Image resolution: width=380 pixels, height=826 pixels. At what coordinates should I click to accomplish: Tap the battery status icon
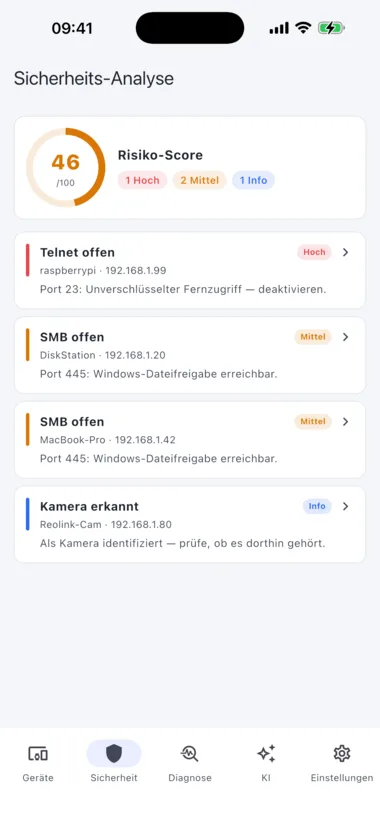(331, 28)
